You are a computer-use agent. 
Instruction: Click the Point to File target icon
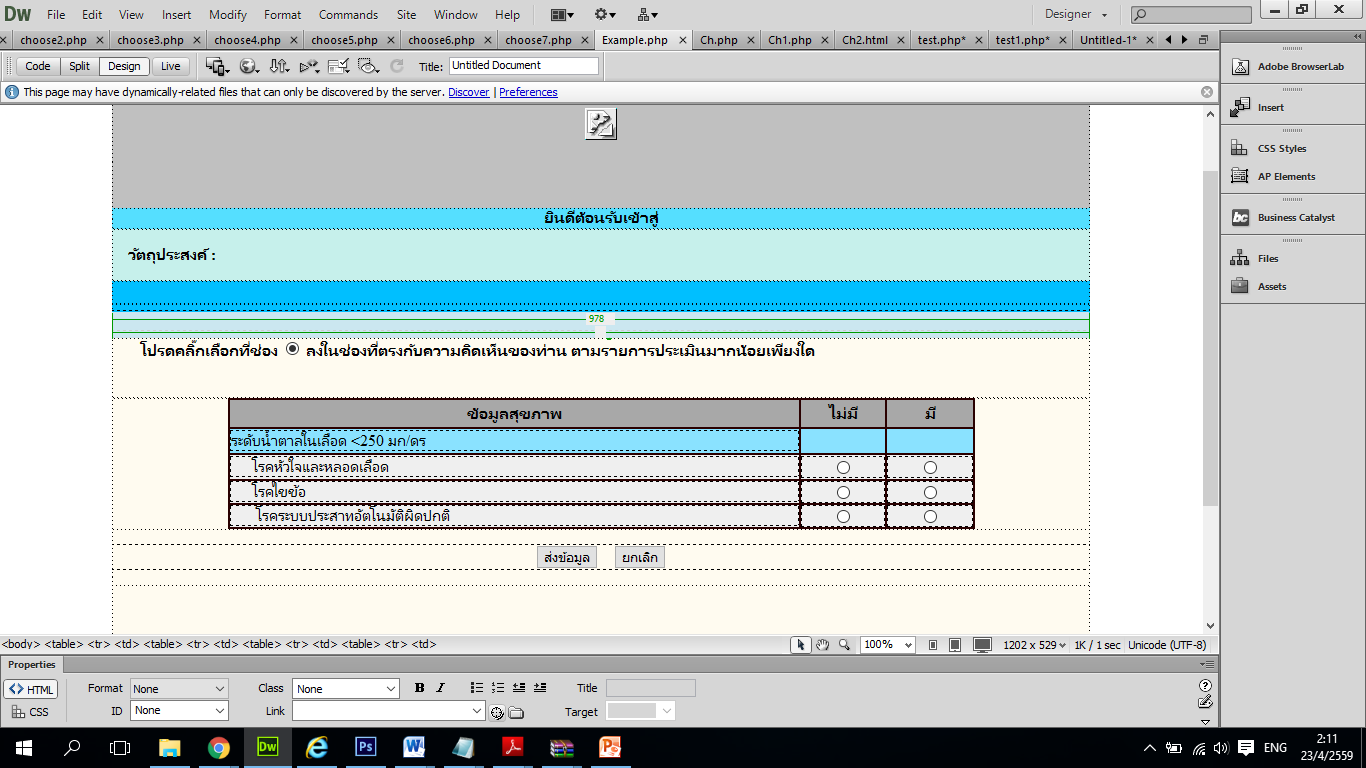tap(497, 712)
